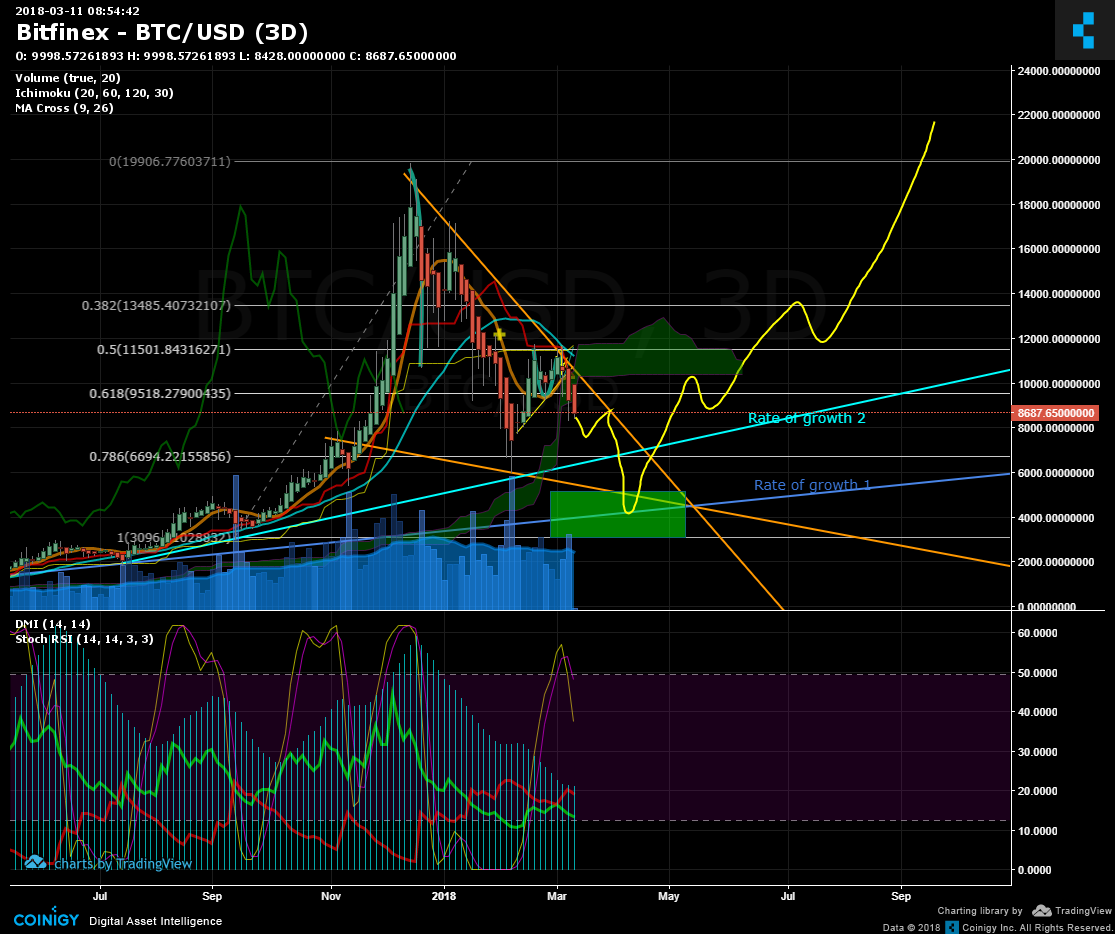Select the 'Stoch RSI (14, 14, 3, 3)' label

pos(85,639)
